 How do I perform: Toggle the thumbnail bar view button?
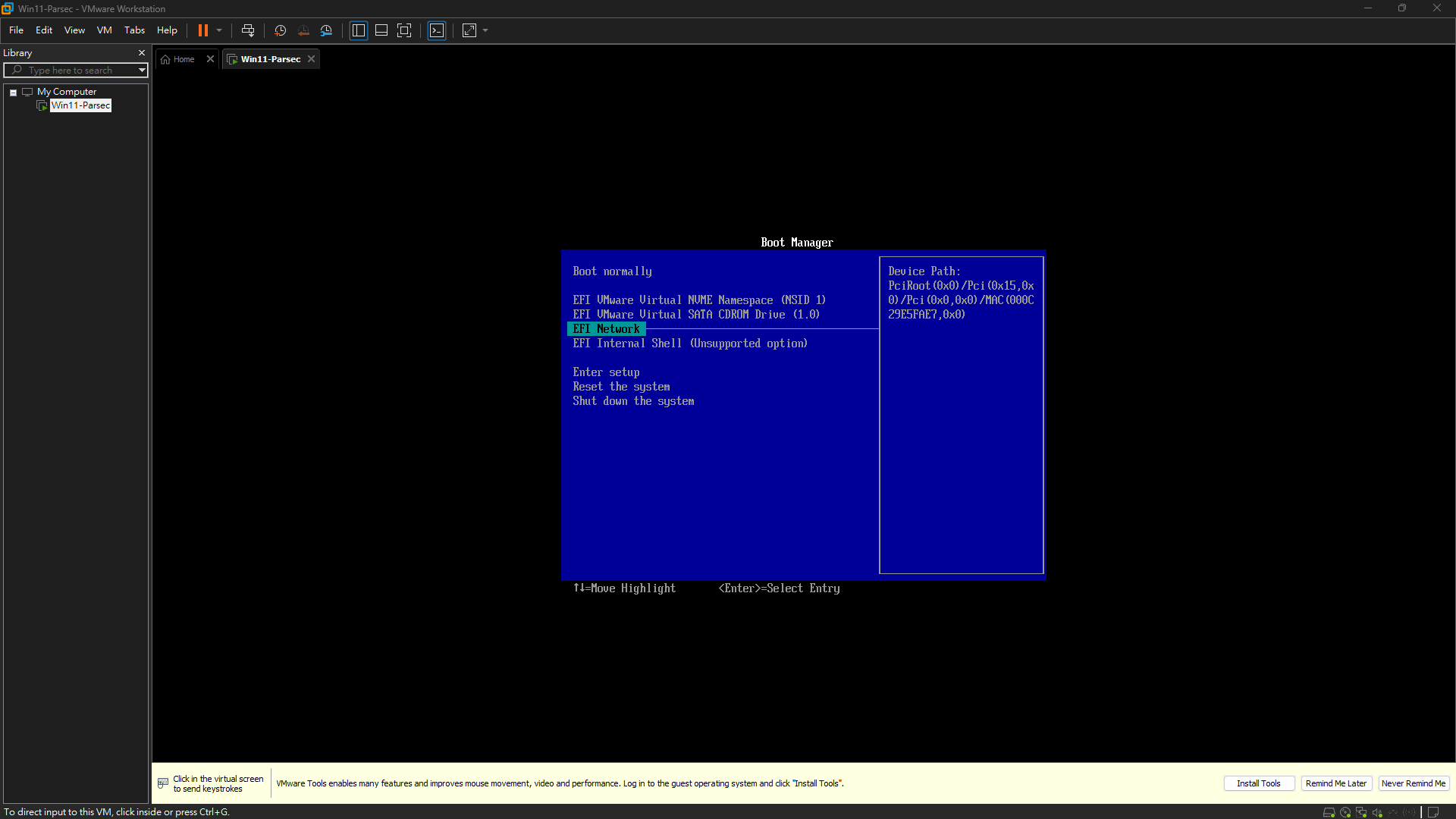click(x=381, y=30)
